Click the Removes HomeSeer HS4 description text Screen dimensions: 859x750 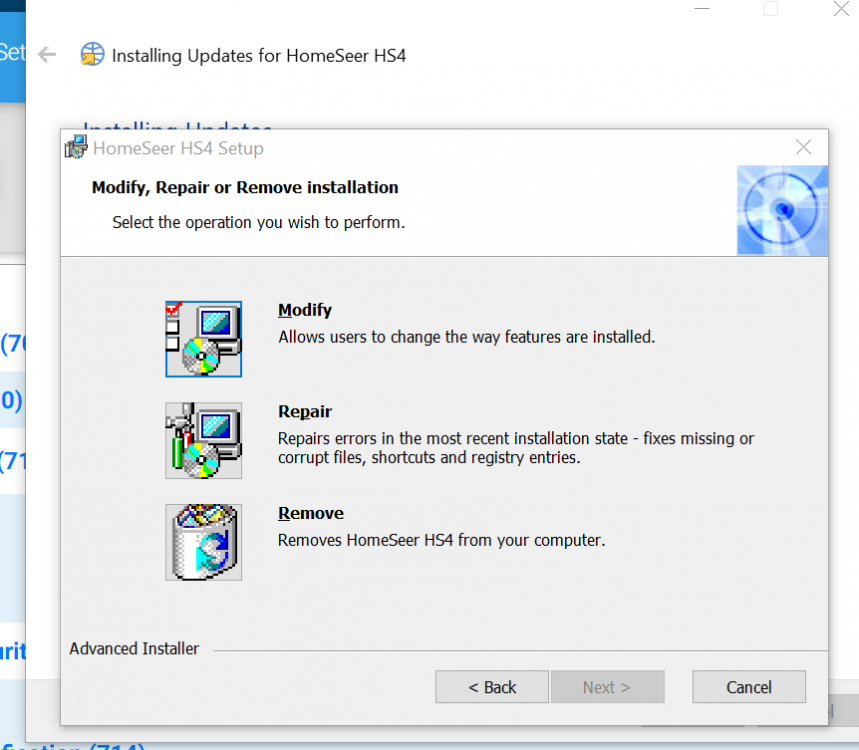click(442, 540)
